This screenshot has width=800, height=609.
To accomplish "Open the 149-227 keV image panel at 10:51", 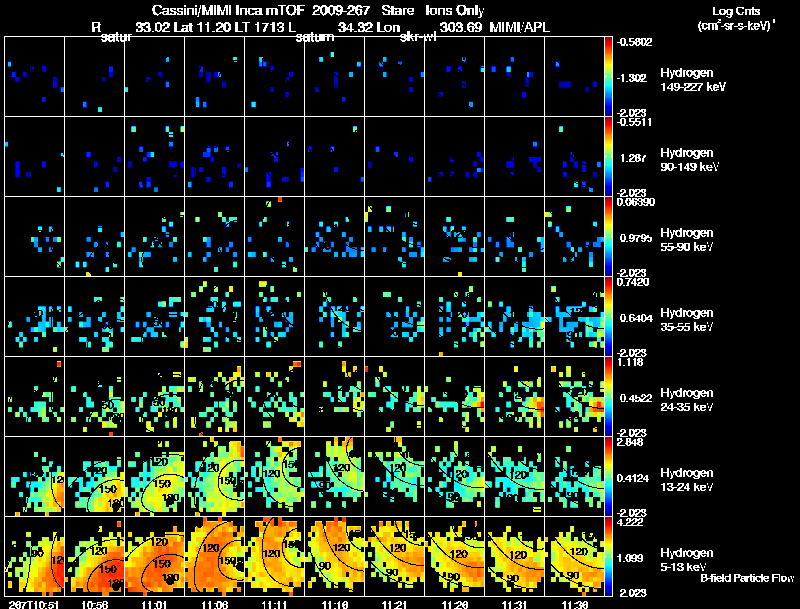I will [34, 77].
